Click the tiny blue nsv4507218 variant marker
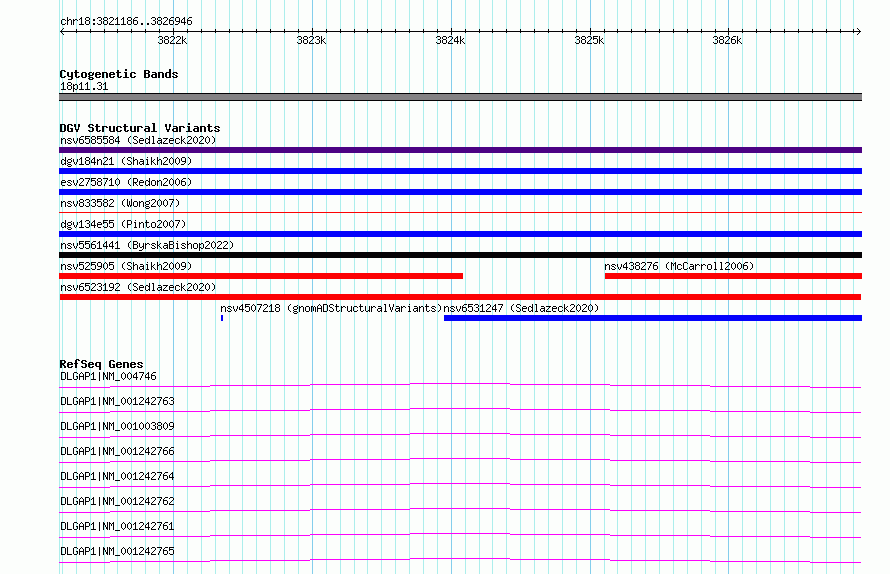 [222, 318]
